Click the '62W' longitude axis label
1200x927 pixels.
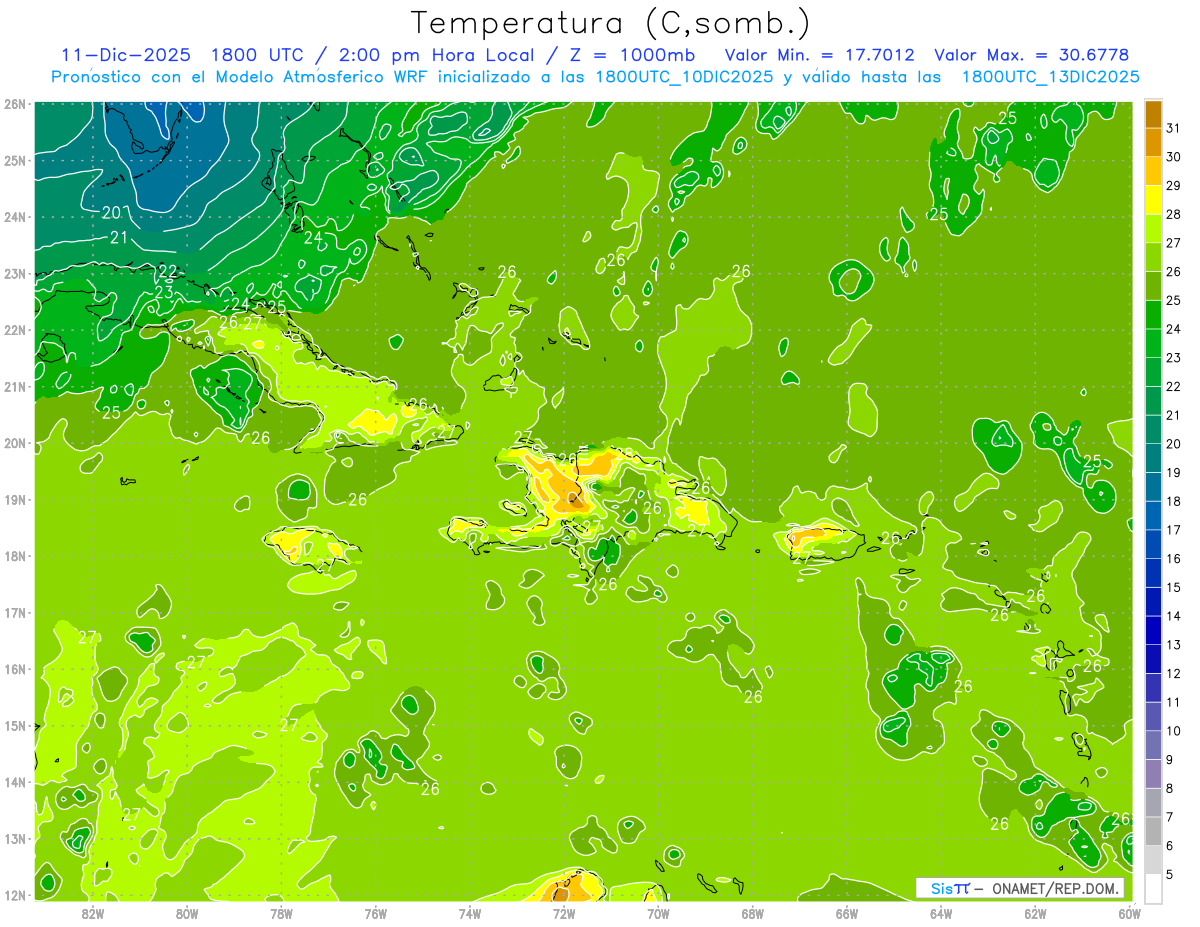coord(1035,914)
